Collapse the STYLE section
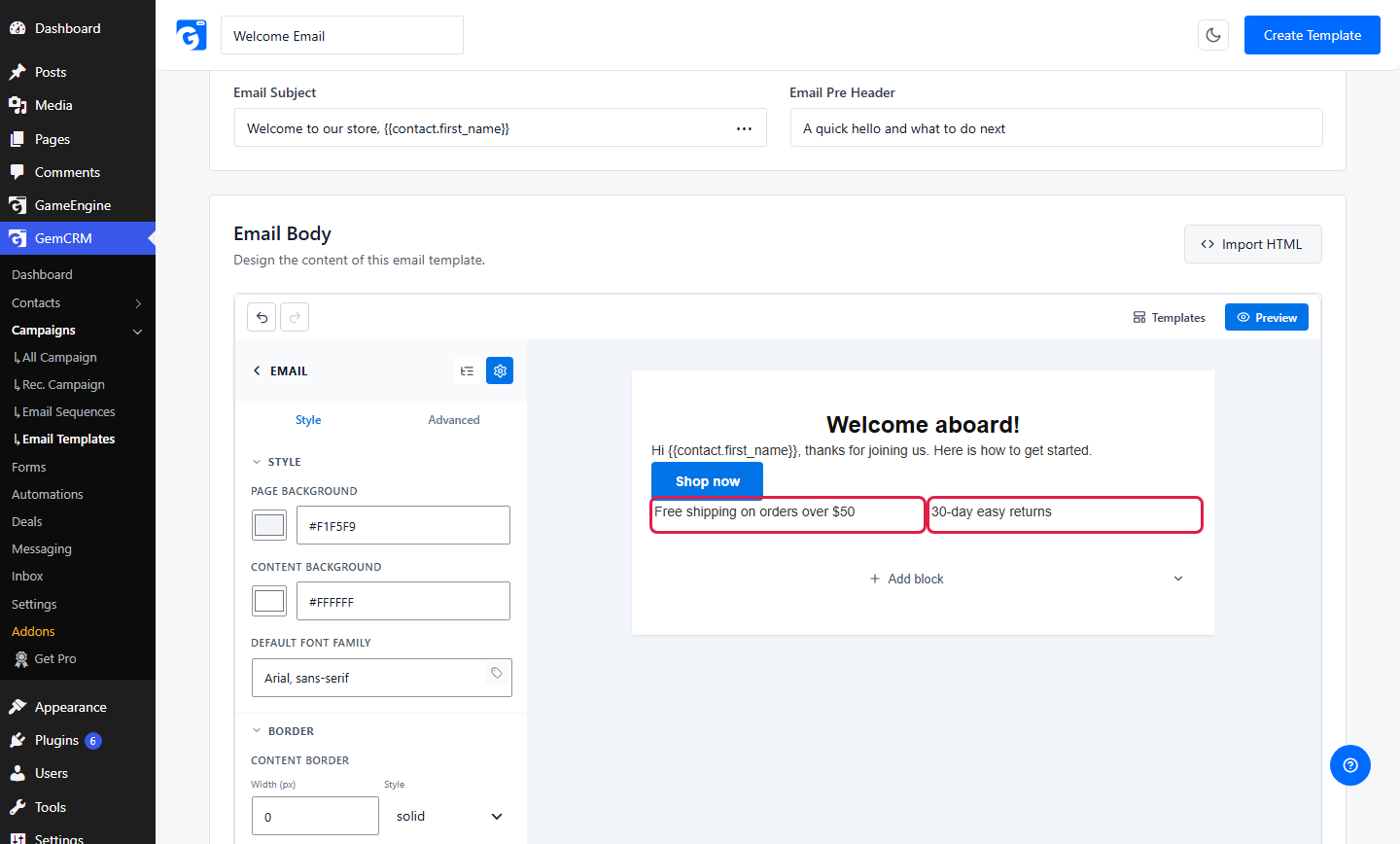The width and height of the screenshot is (1400, 844). [x=257, y=462]
